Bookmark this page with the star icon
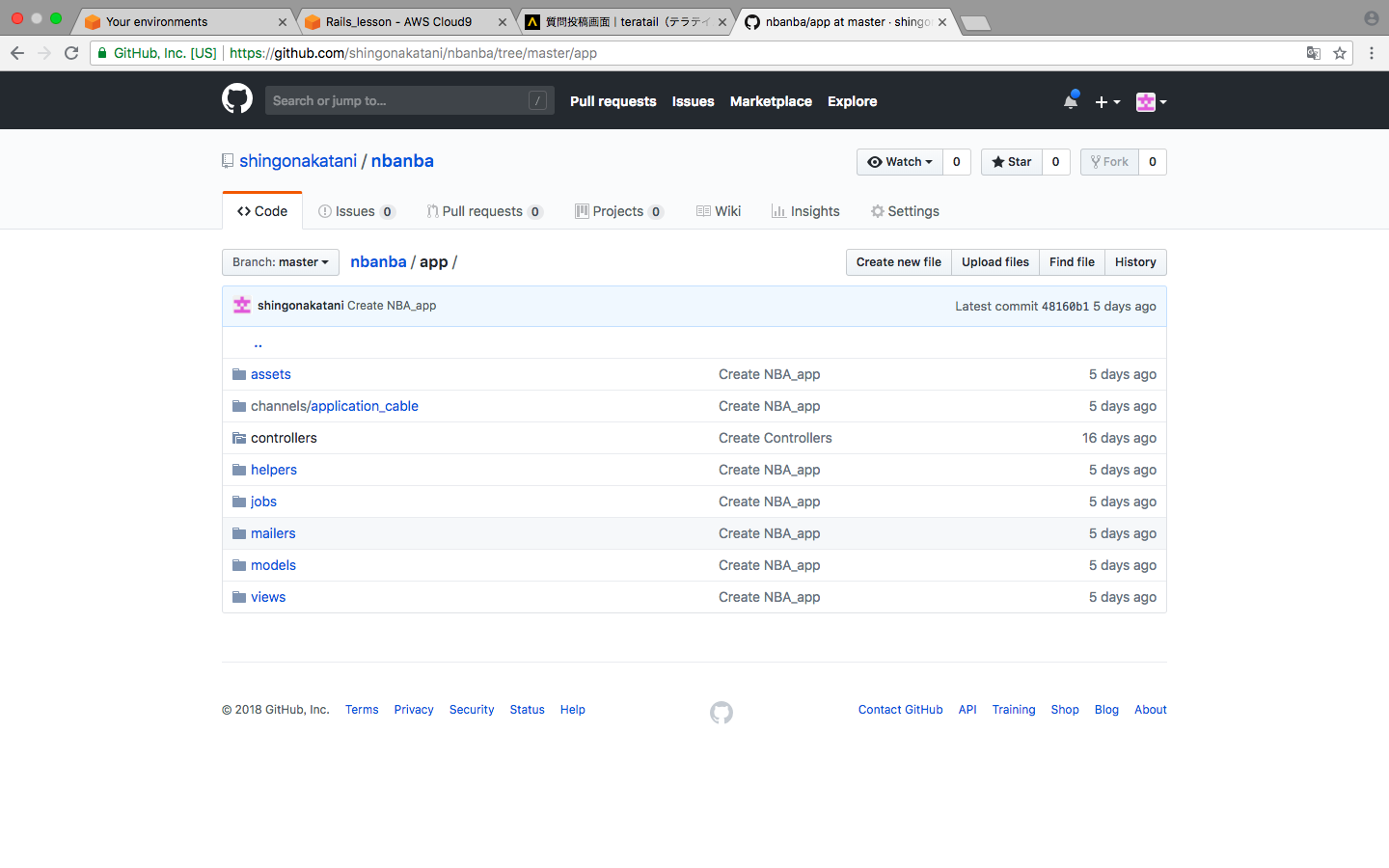Viewport: 1389px width, 868px height. pos(1340,53)
